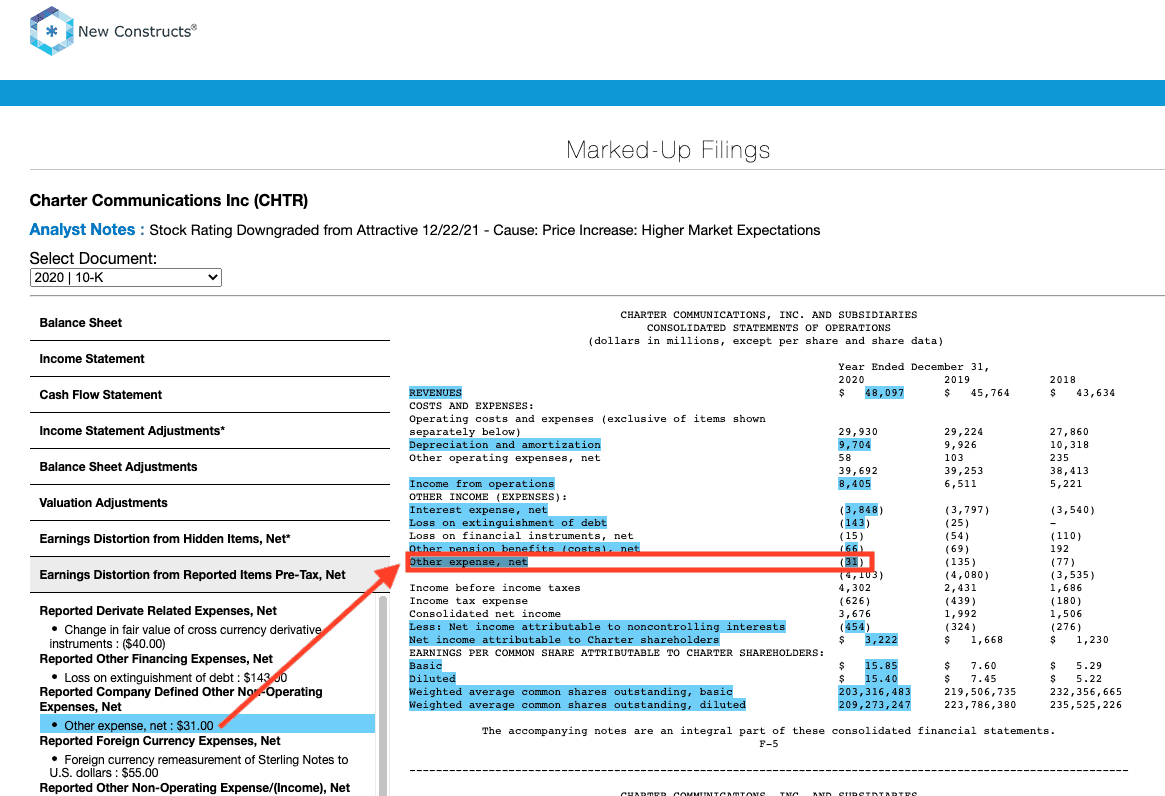1165x796 pixels.
Task: Click the Income tax expense line label
Action: click(x=468, y=601)
